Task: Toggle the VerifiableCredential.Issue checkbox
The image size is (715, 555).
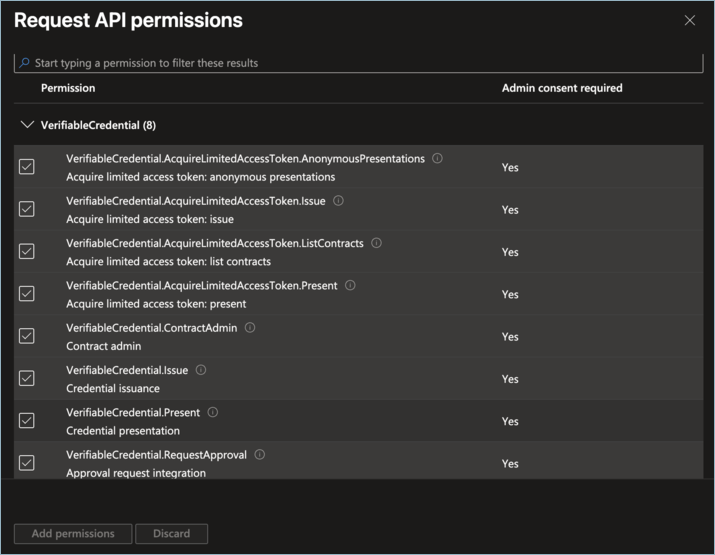Action: (x=27, y=378)
